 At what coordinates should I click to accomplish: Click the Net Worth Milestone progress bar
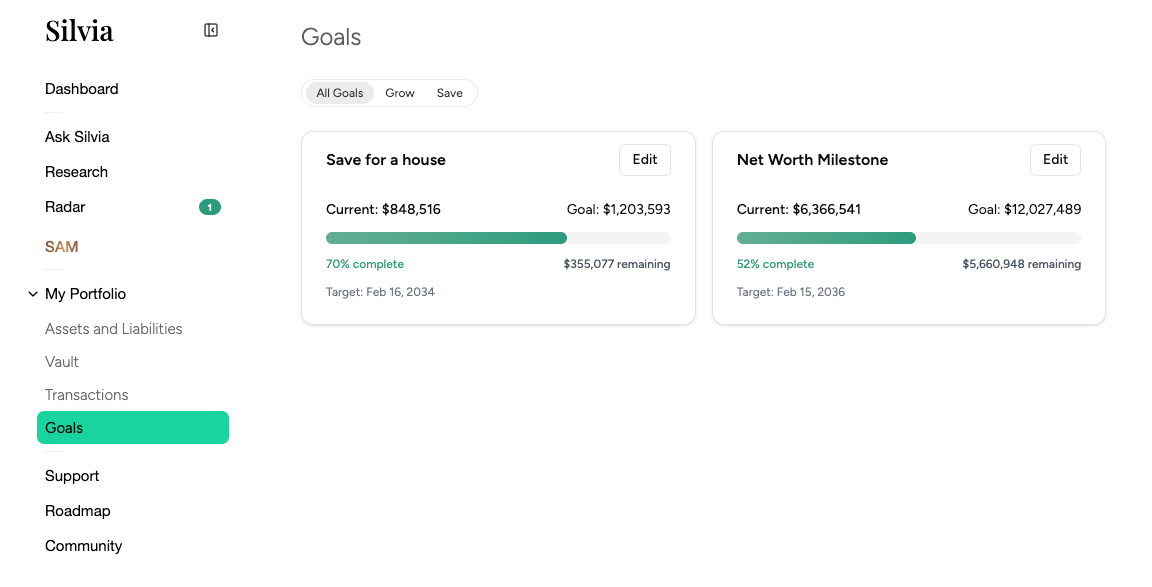point(909,238)
